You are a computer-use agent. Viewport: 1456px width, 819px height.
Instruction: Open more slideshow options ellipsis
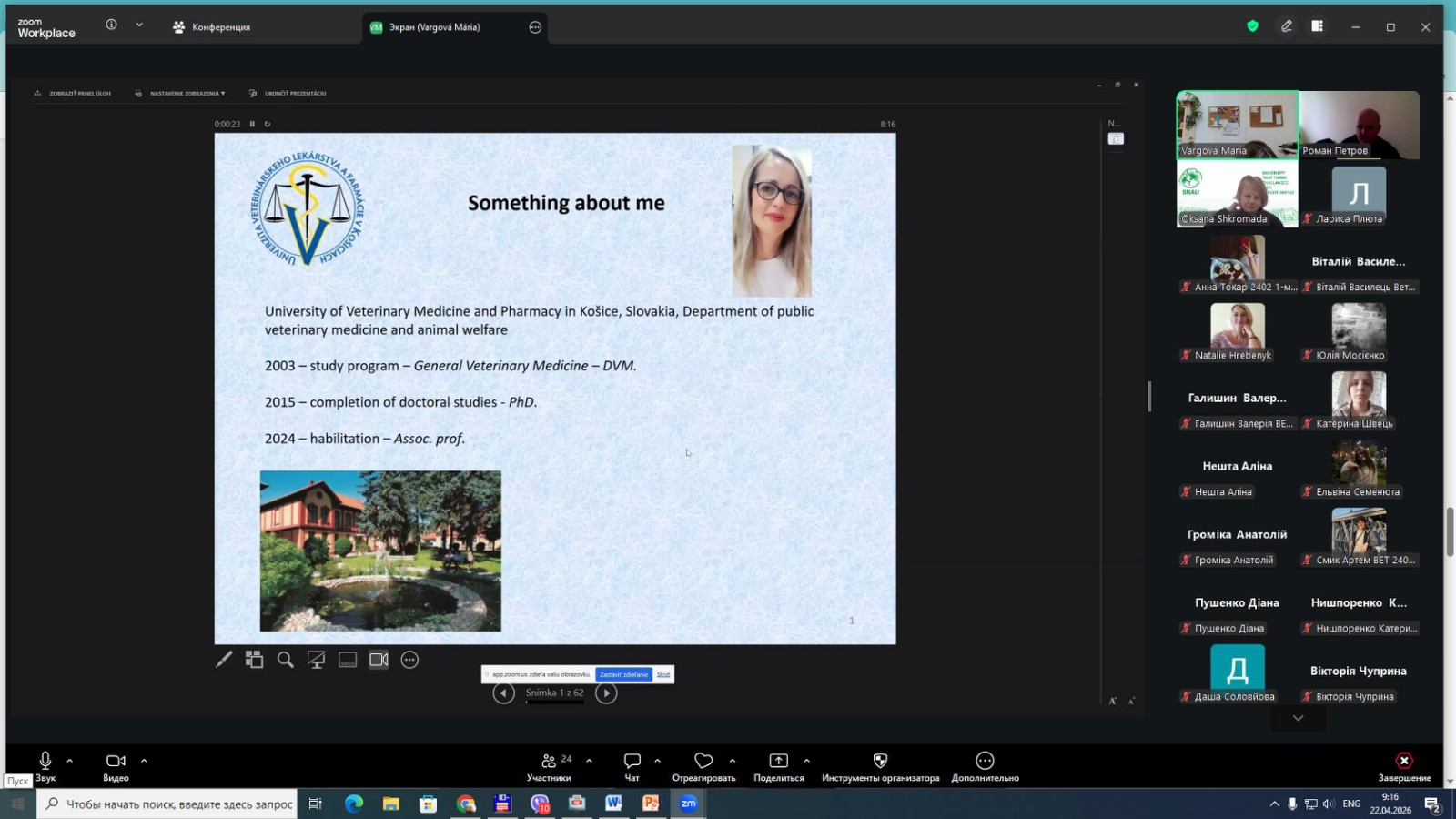pos(410,660)
